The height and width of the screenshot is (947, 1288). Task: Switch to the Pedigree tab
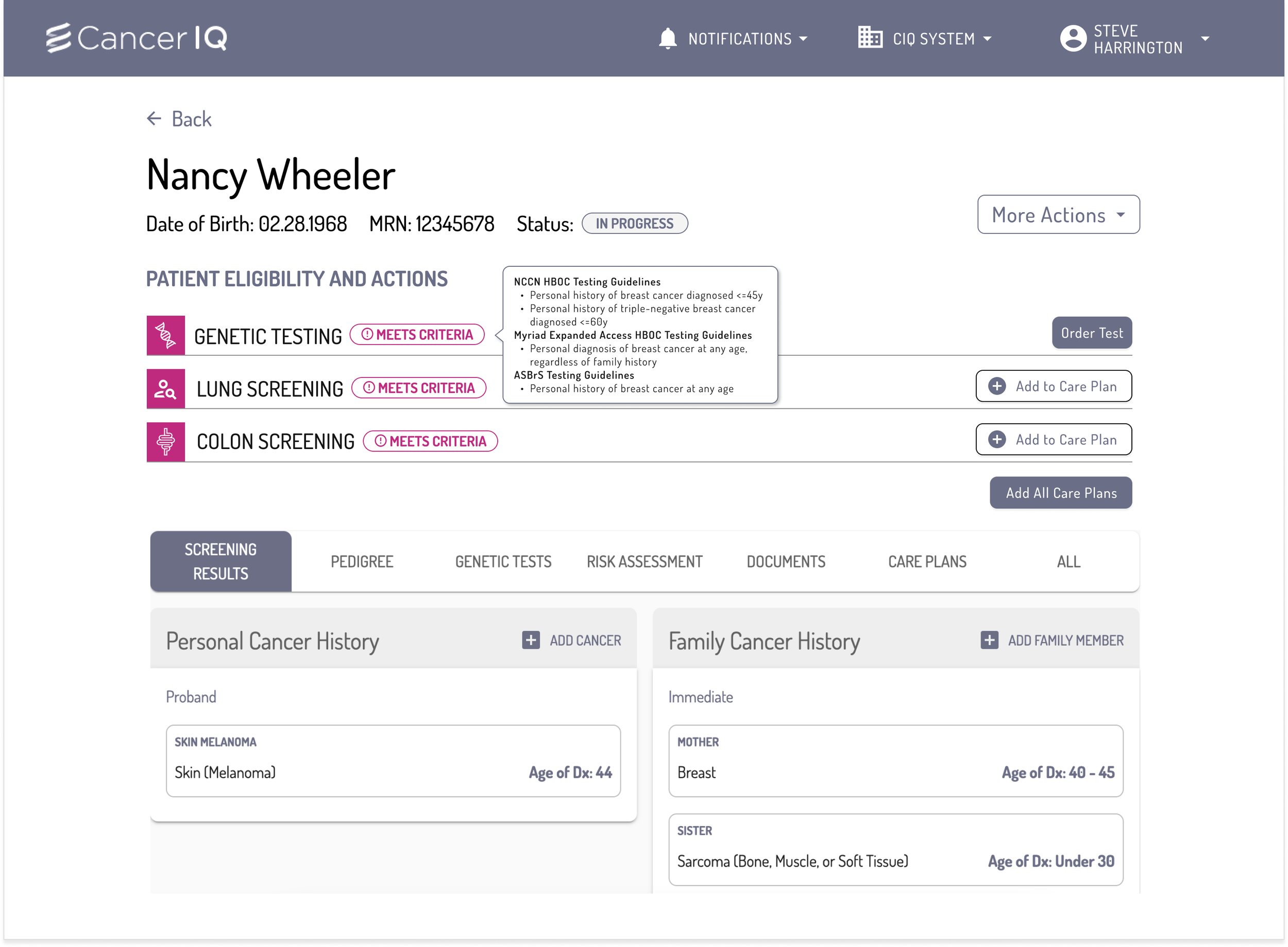point(362,562)
